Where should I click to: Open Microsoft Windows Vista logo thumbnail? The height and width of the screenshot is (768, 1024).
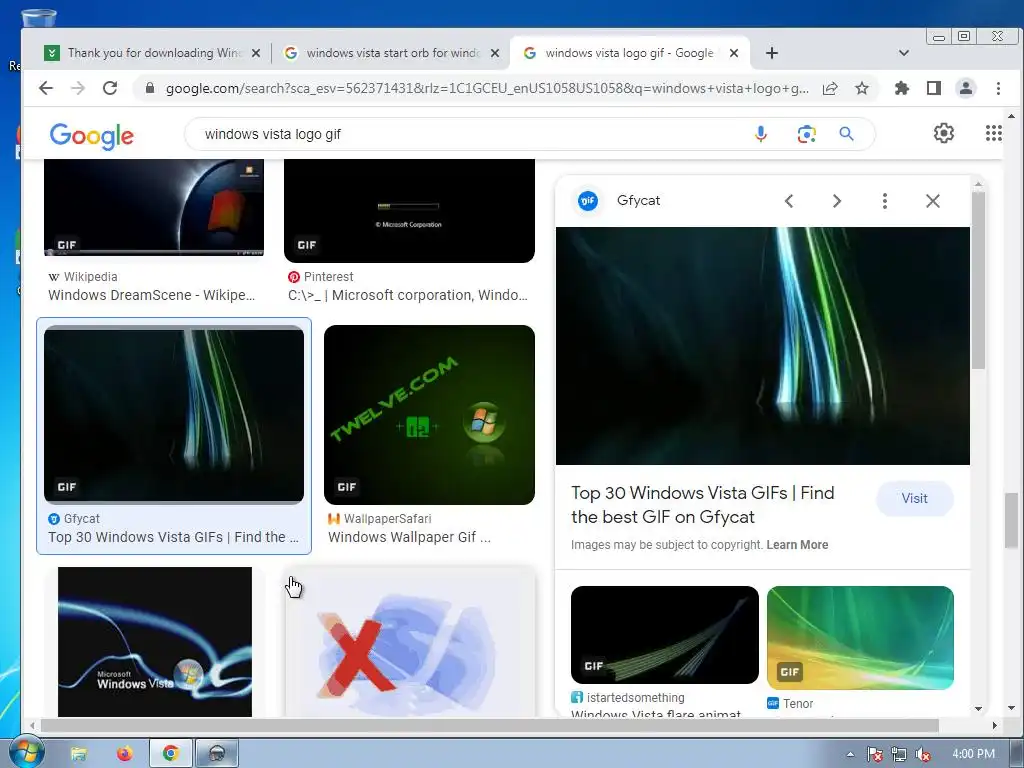[155, 642]
